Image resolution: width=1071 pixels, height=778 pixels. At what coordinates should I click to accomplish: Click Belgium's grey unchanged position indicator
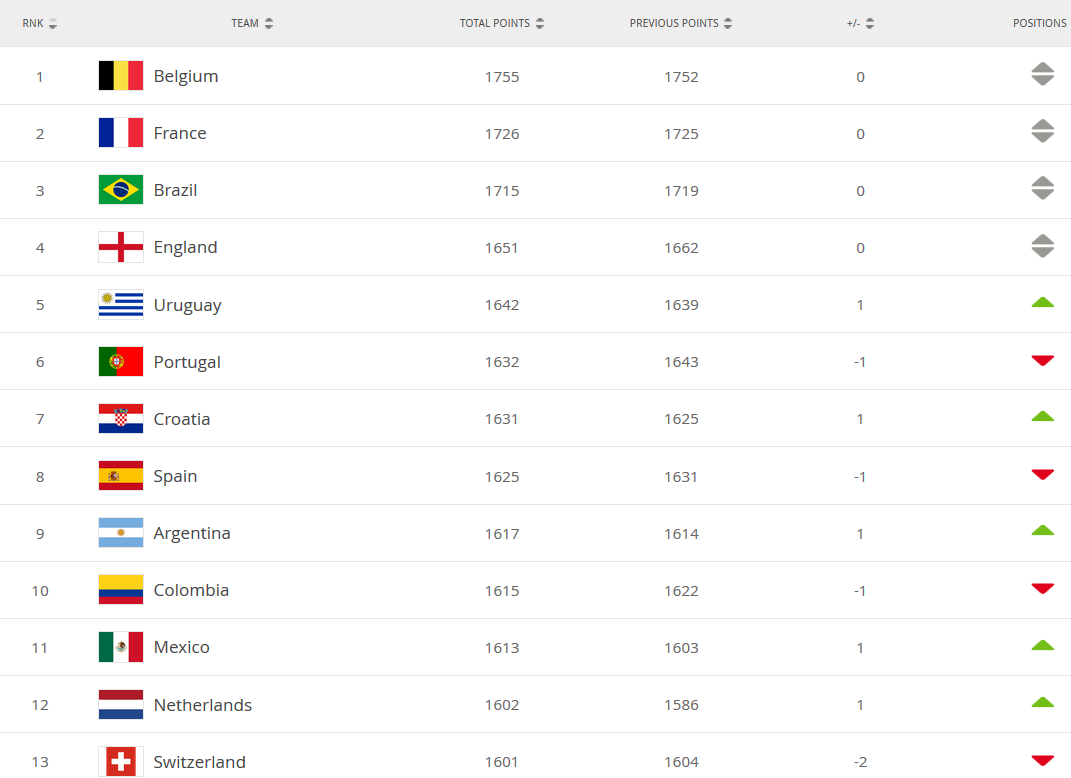[x=1042, y=74]
